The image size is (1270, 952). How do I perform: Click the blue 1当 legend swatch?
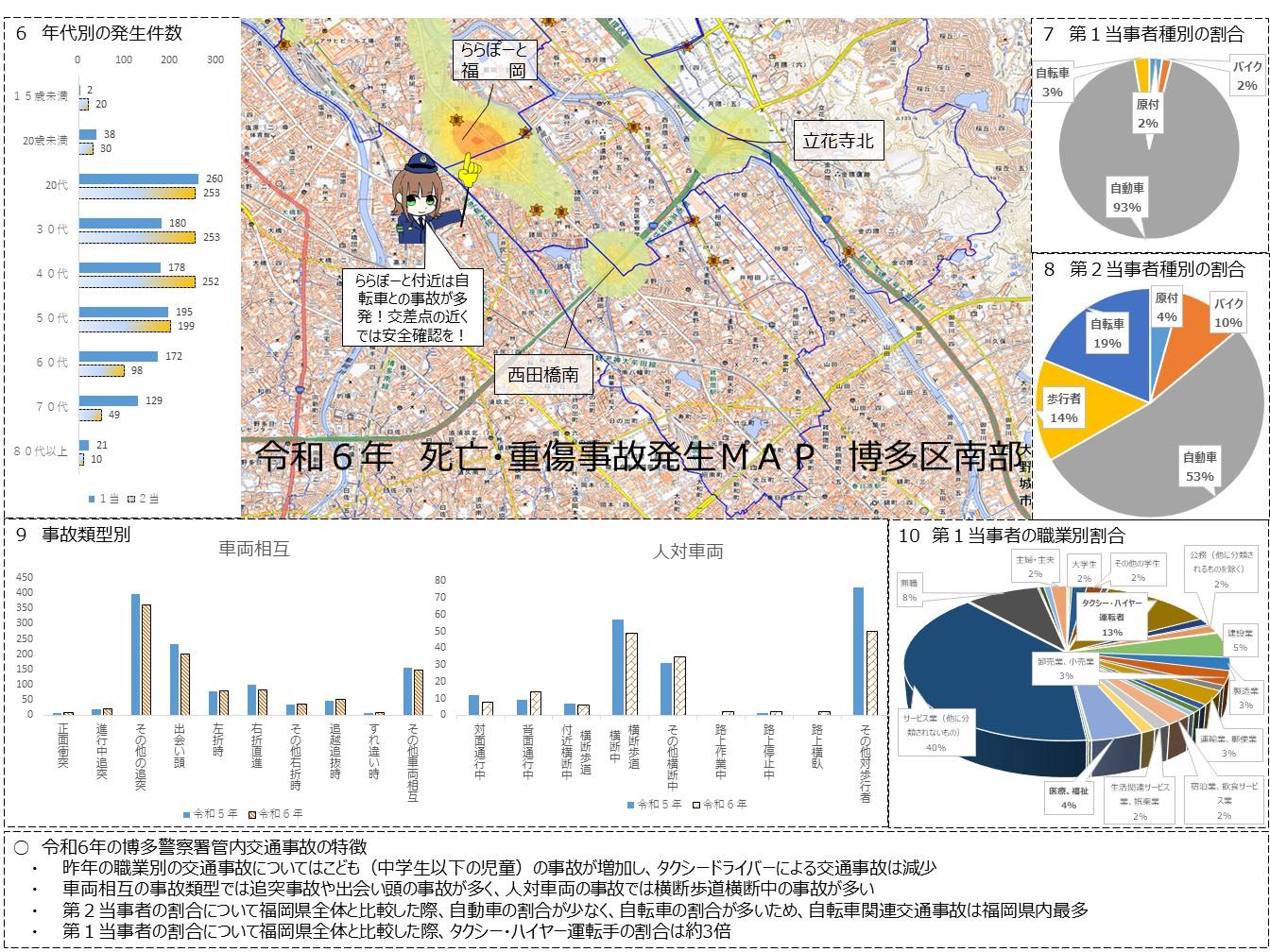pyautogui.click(x=92, y=498)
